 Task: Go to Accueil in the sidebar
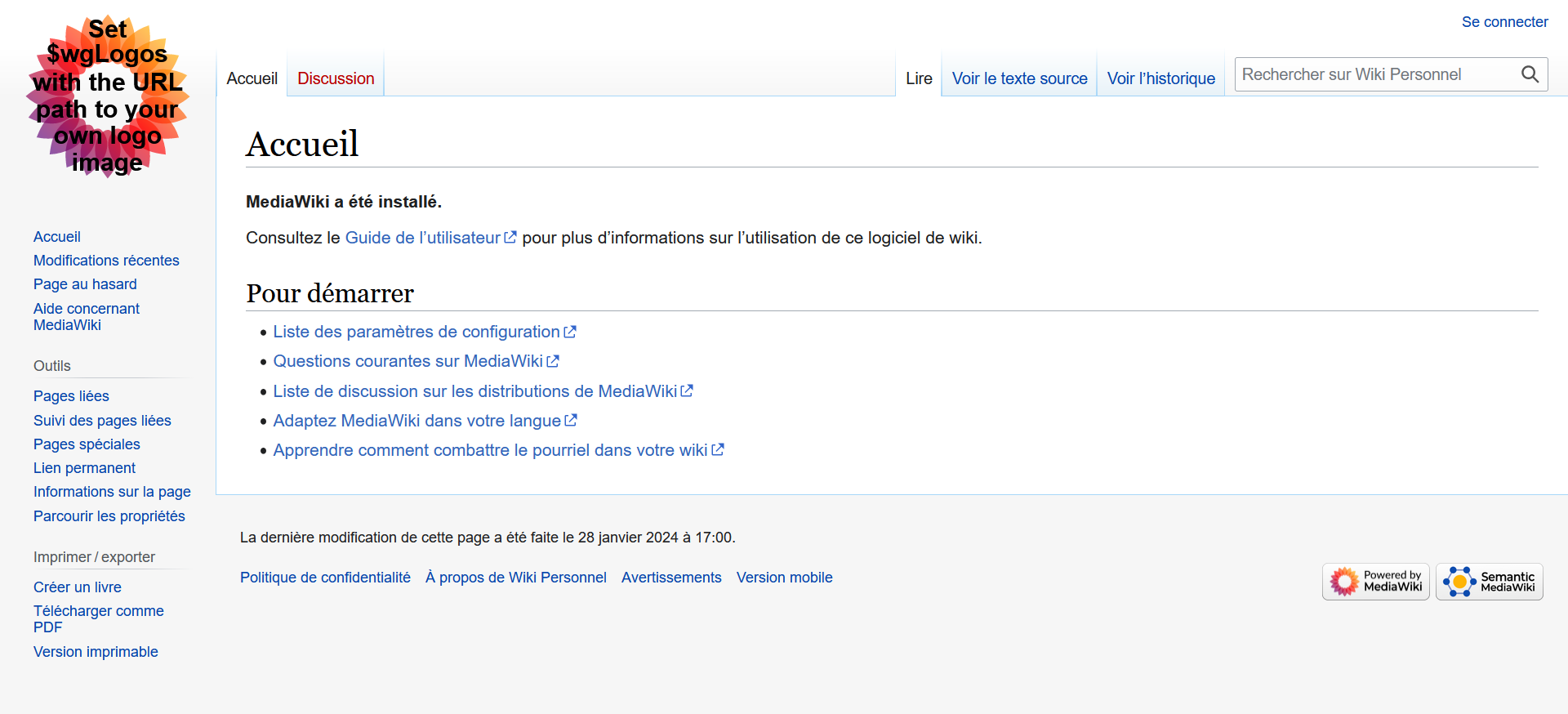(57, 237)
